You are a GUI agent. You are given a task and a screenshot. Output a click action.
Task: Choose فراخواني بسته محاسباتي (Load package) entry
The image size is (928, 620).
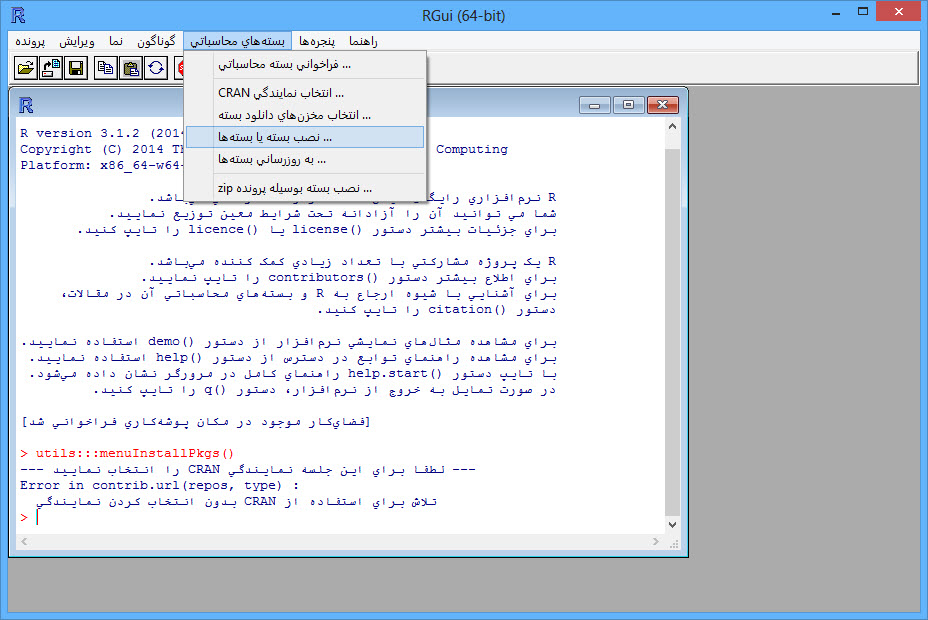point(305,64)
